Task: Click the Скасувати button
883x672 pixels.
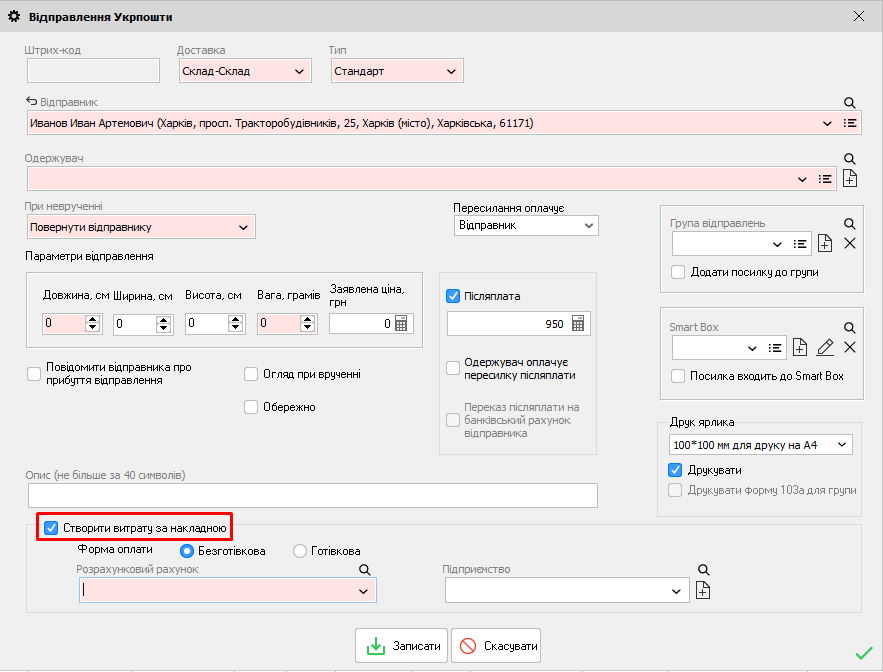Action: click(497, 646)
